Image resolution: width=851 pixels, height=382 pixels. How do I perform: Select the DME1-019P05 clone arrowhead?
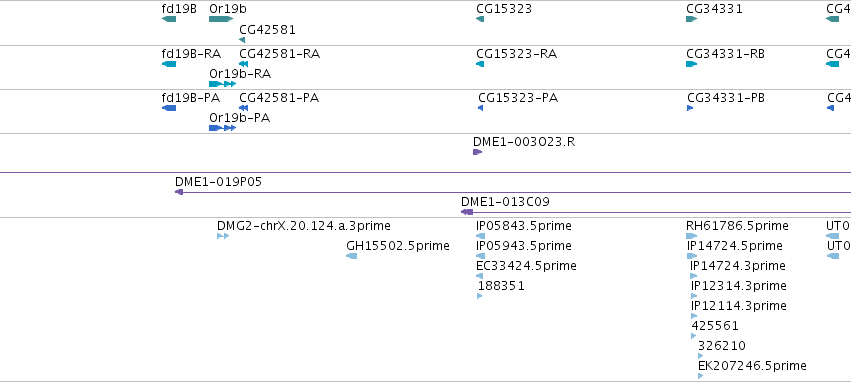(179, 192)
